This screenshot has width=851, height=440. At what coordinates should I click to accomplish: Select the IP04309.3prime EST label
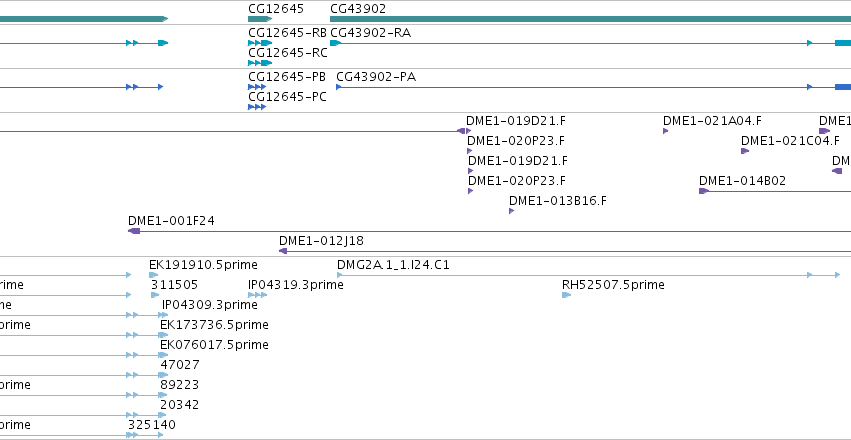click(209, 305)
